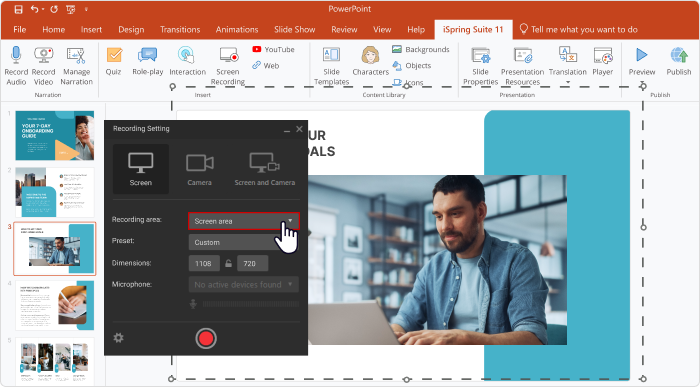Open Translation tool
This screenshot has width=700, height=387.
pyautogui.click(x=567, y=61)
